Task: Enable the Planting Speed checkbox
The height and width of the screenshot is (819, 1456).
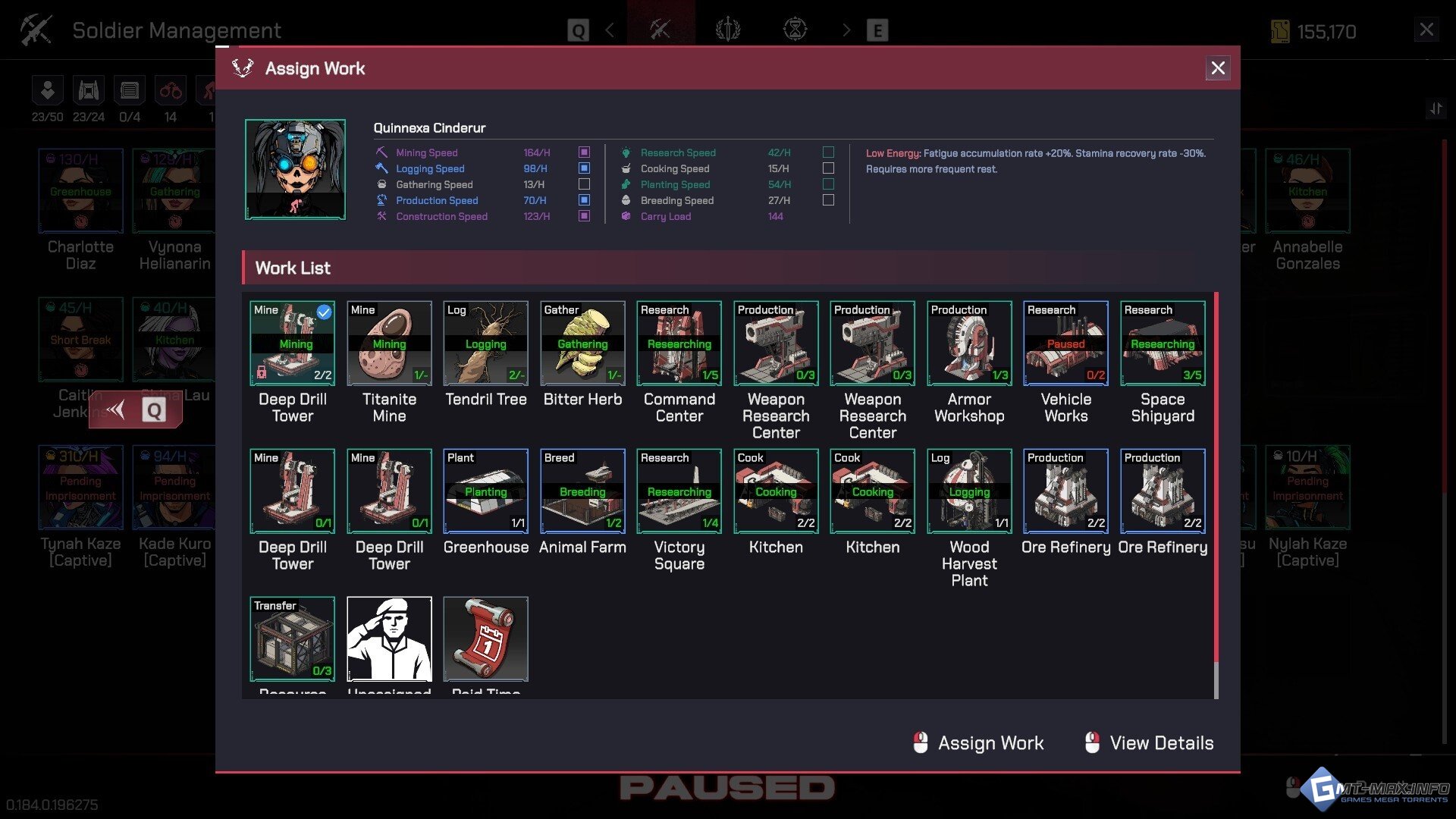Action: [828, 184]
